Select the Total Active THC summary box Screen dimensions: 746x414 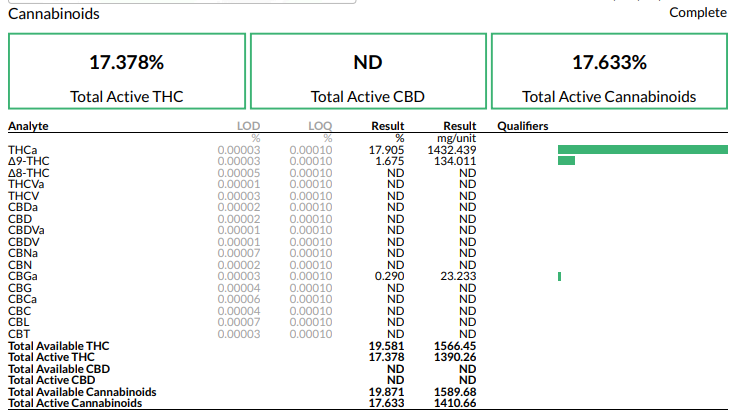click(126, 72)
